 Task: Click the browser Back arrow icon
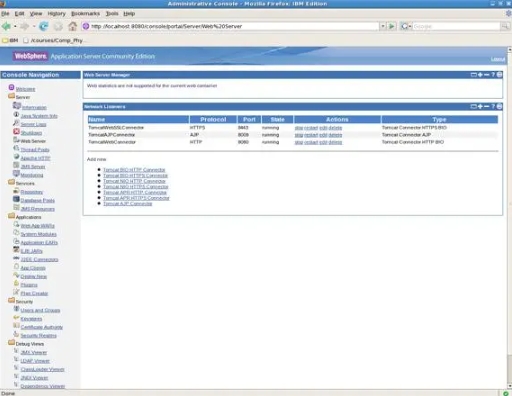click(6, 26)
